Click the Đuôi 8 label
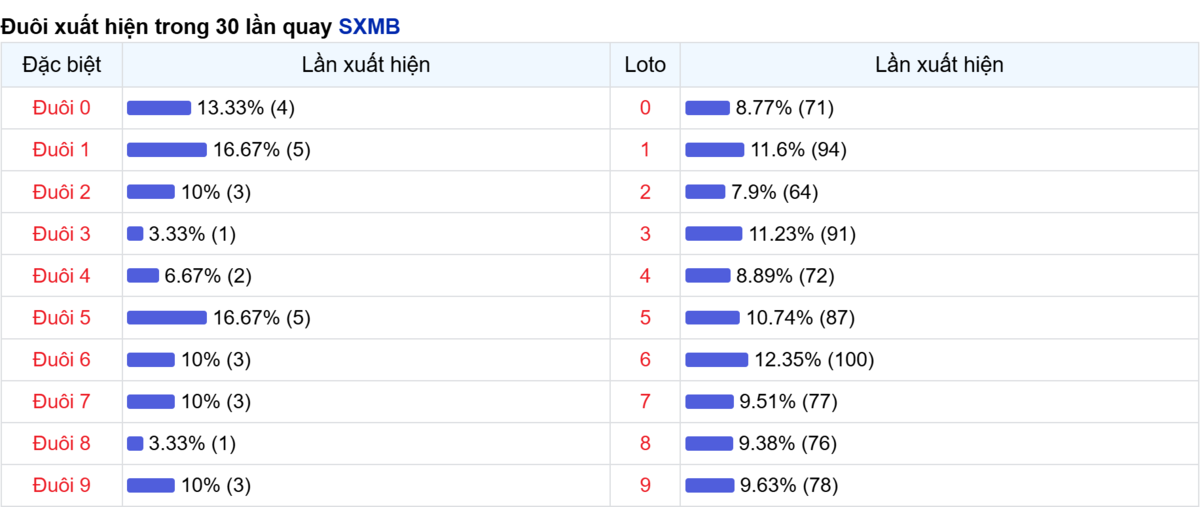The height and width of the screenshot is (507, 1200). pyautogui.click(x=61, y=444)
